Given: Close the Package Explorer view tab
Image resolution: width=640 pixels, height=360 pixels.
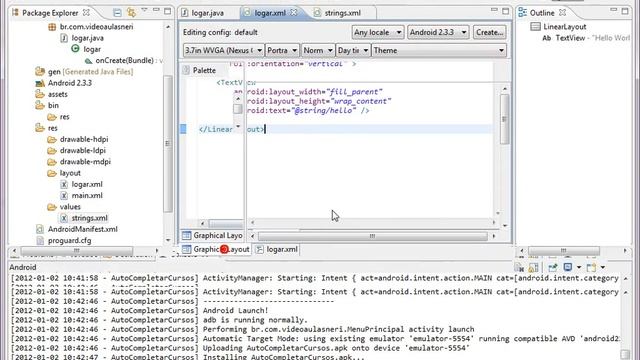Looking at the screenshot, I should point(86,13).
